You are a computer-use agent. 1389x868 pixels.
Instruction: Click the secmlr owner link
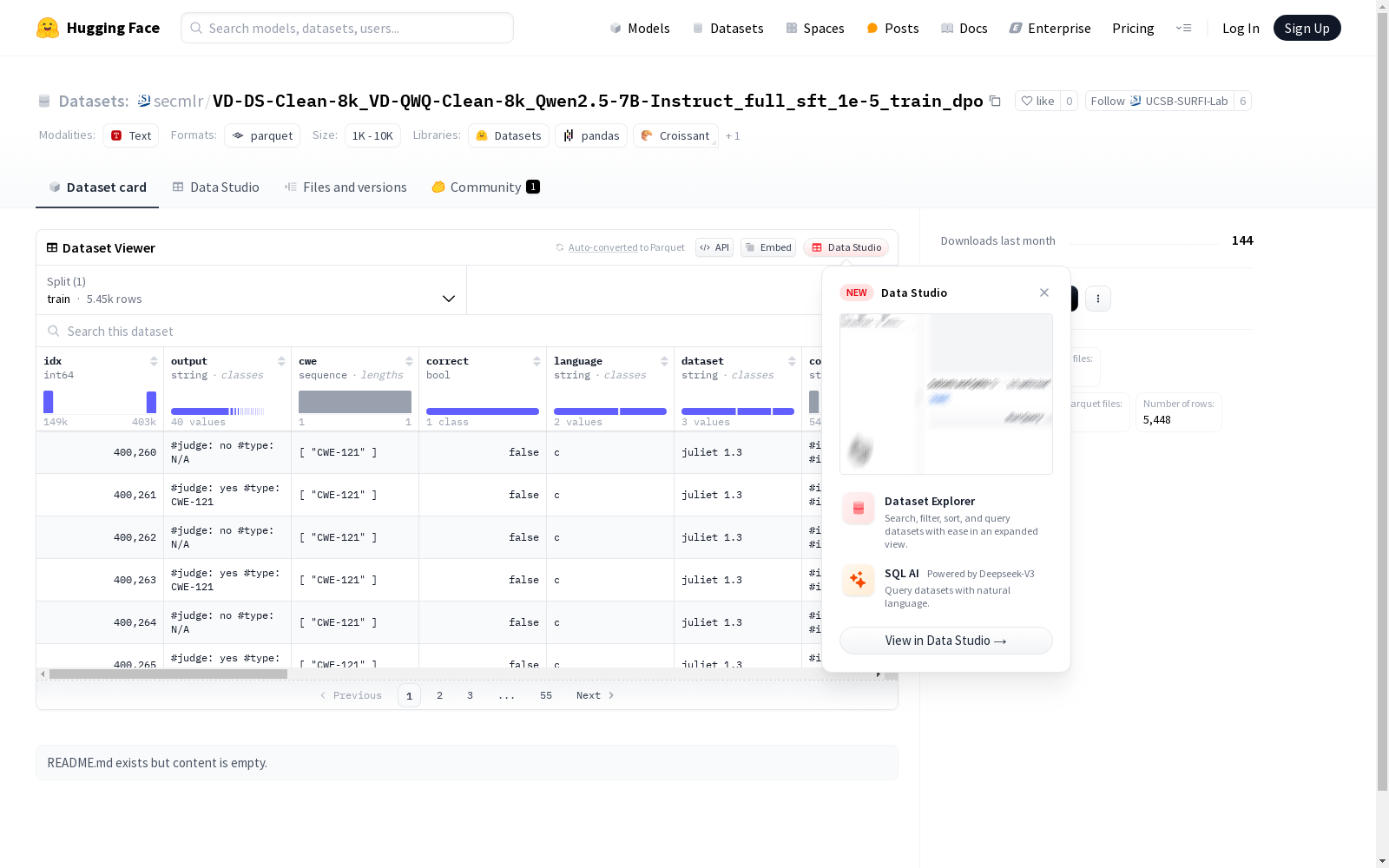178,102
